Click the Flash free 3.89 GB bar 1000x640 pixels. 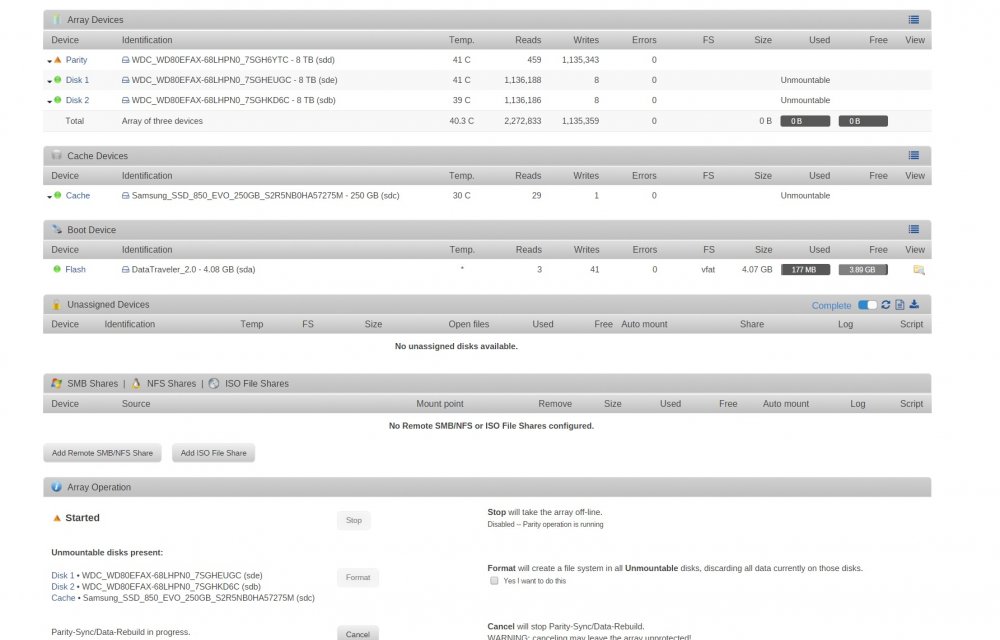[x=863, y=270]
